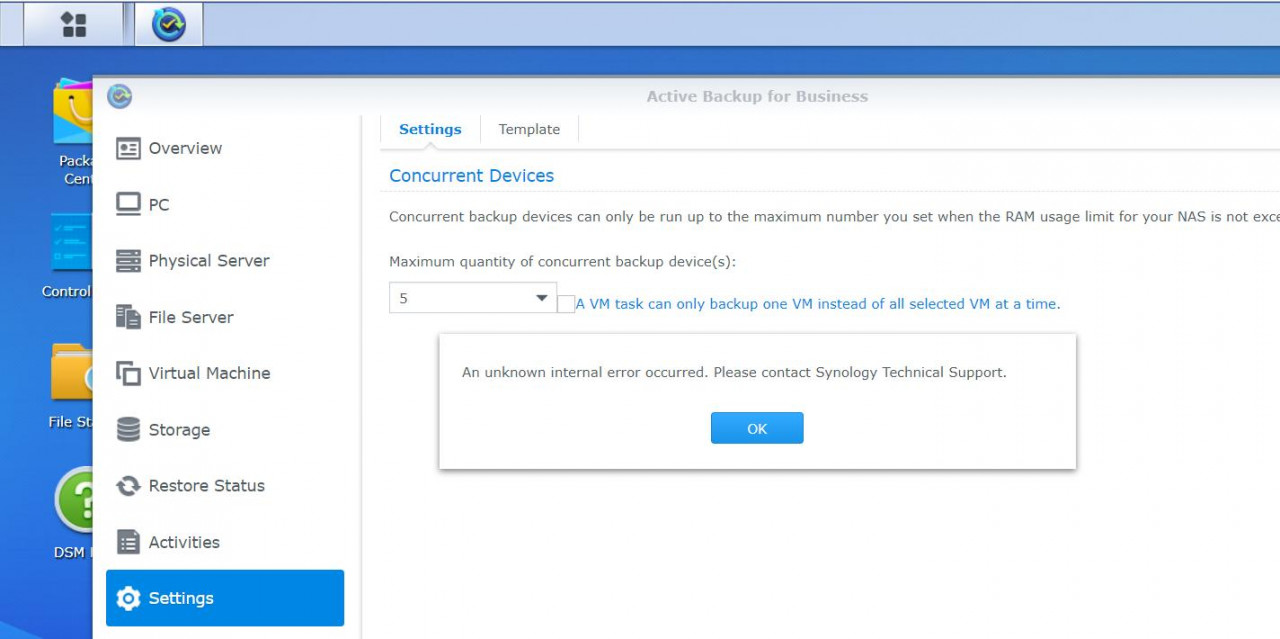Click the Storage database icon

point(128,430)
